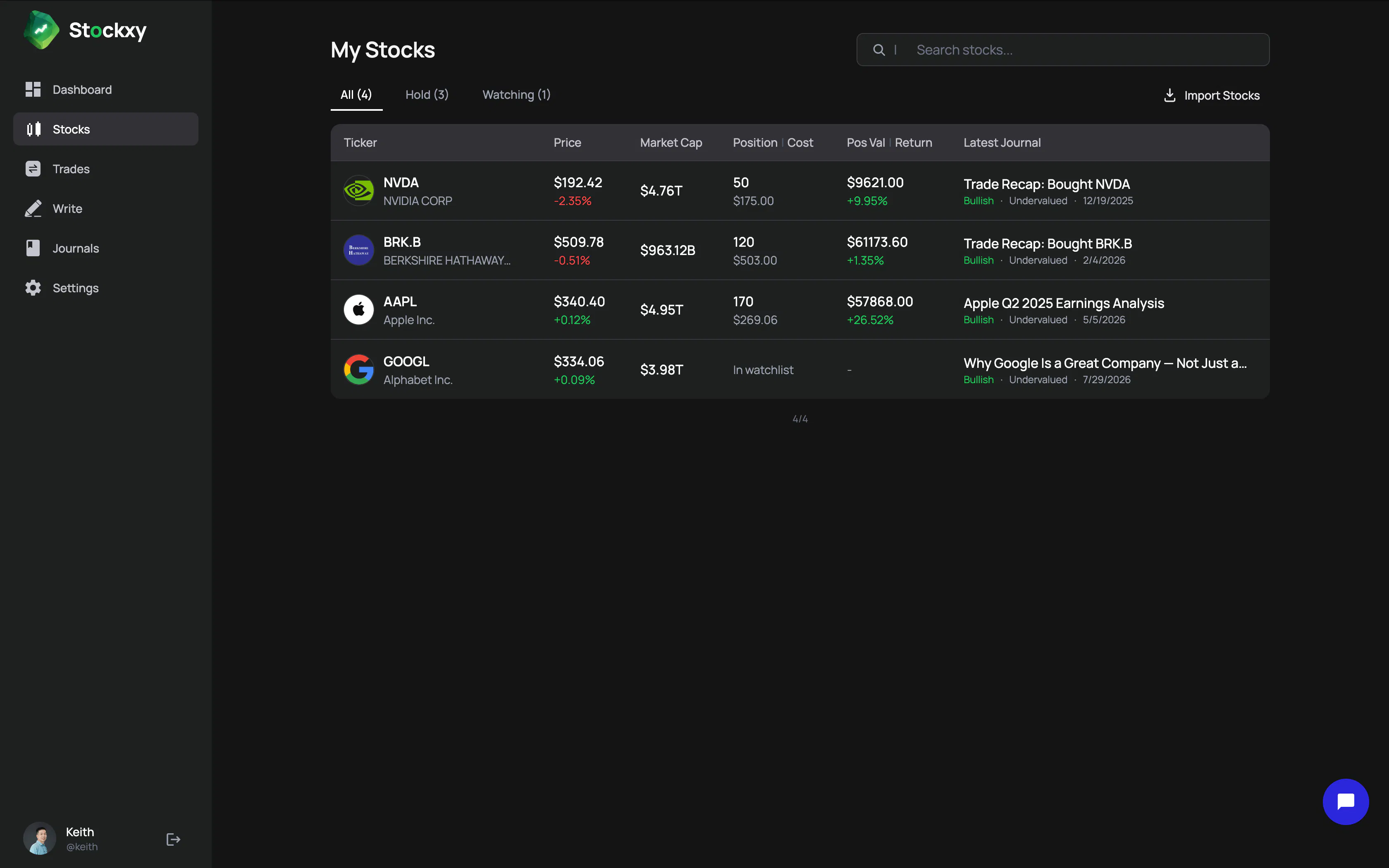Image resolution: width=1389 pixels, height=868 pixels.
Task: Click the Alphabet Inc. company name
Action: pyautogui.click(x=418, y=380)
